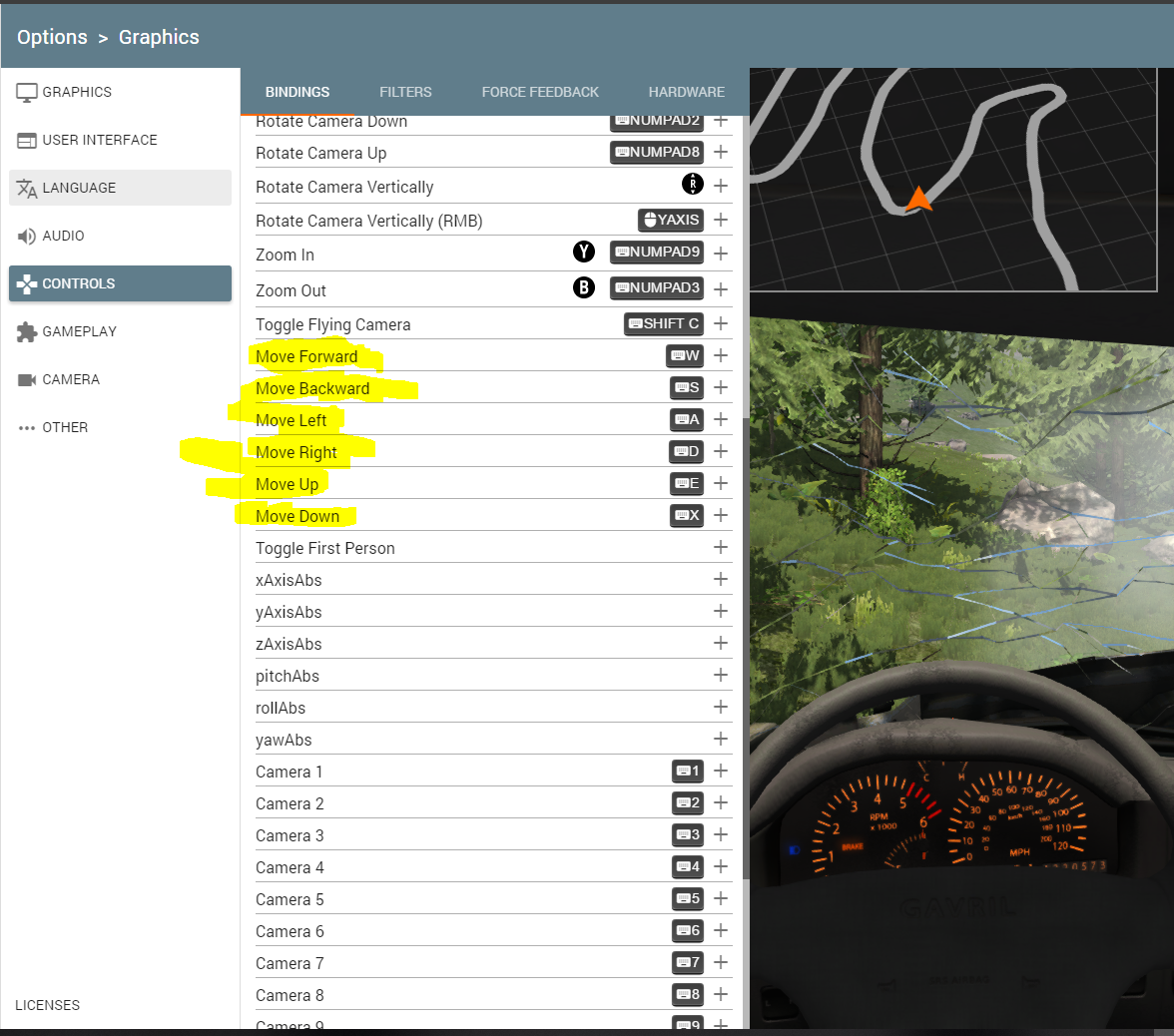Edit the W key binding for Move Forward
This screenshot has height=1036, width=1174.
pos(685,355)
